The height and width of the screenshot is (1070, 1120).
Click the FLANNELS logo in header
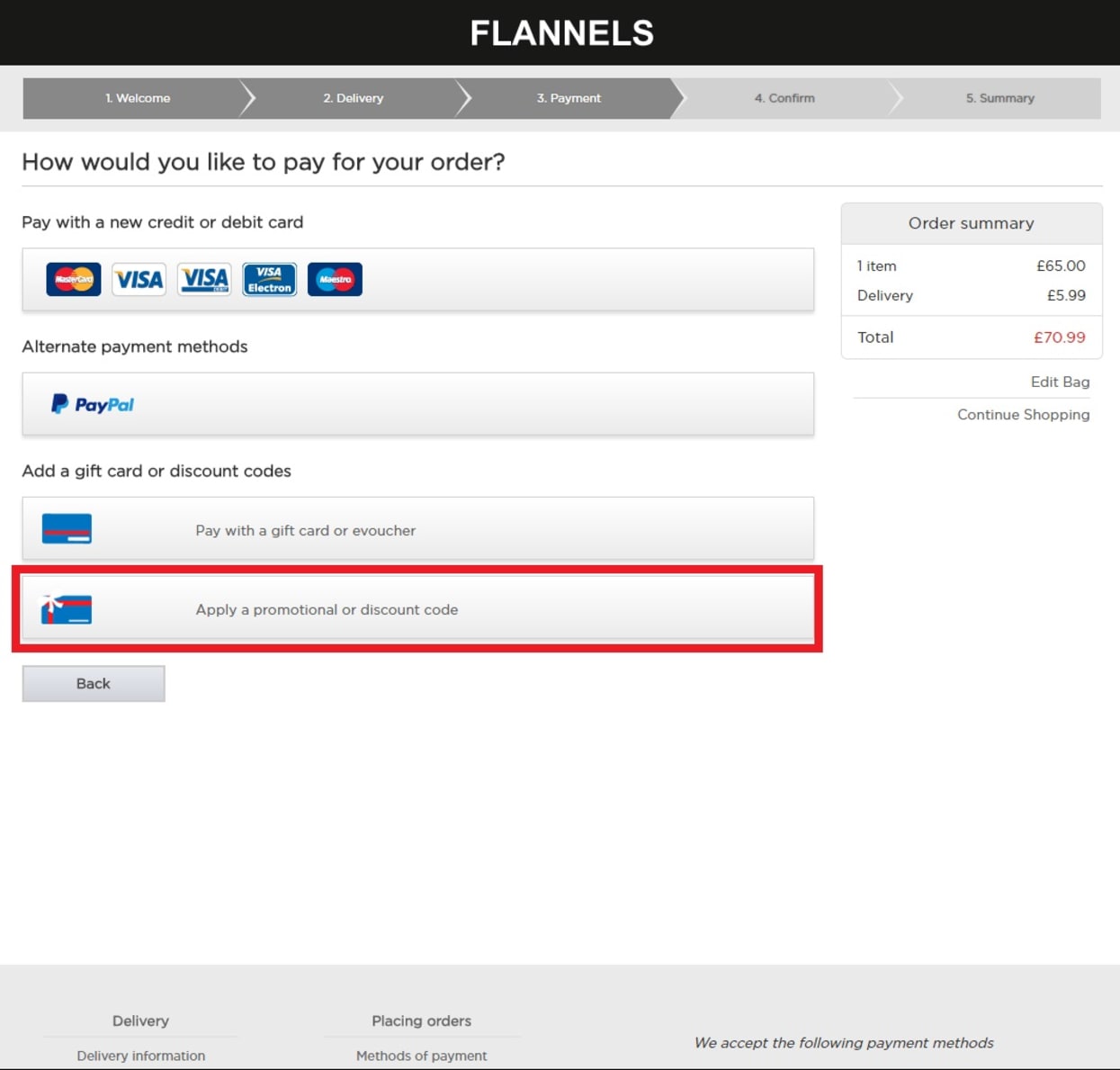[561, 33]
